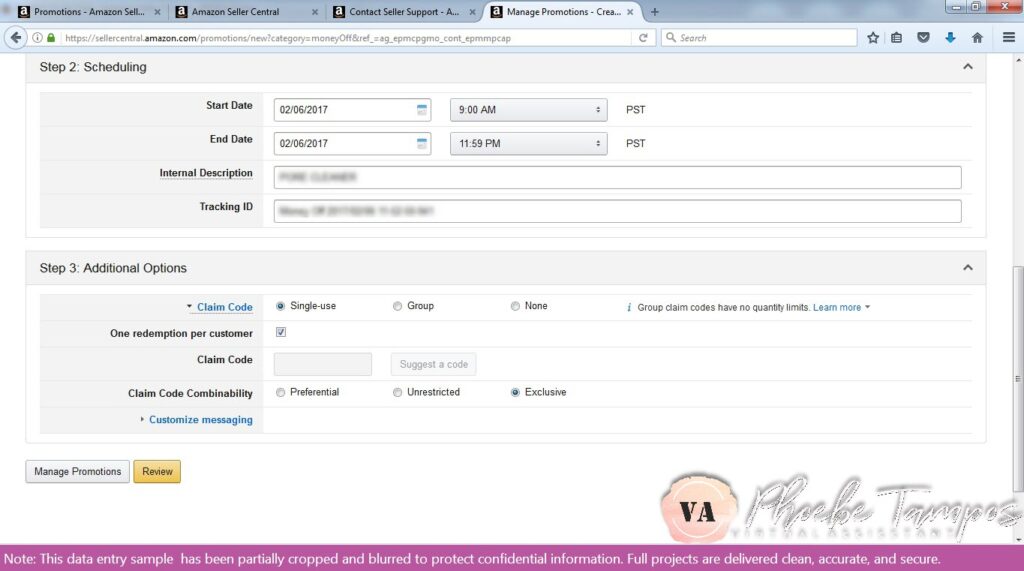Viewport: 1024px width, 571px height.
Task: Select Group claim code option
Action: [397, 306]
